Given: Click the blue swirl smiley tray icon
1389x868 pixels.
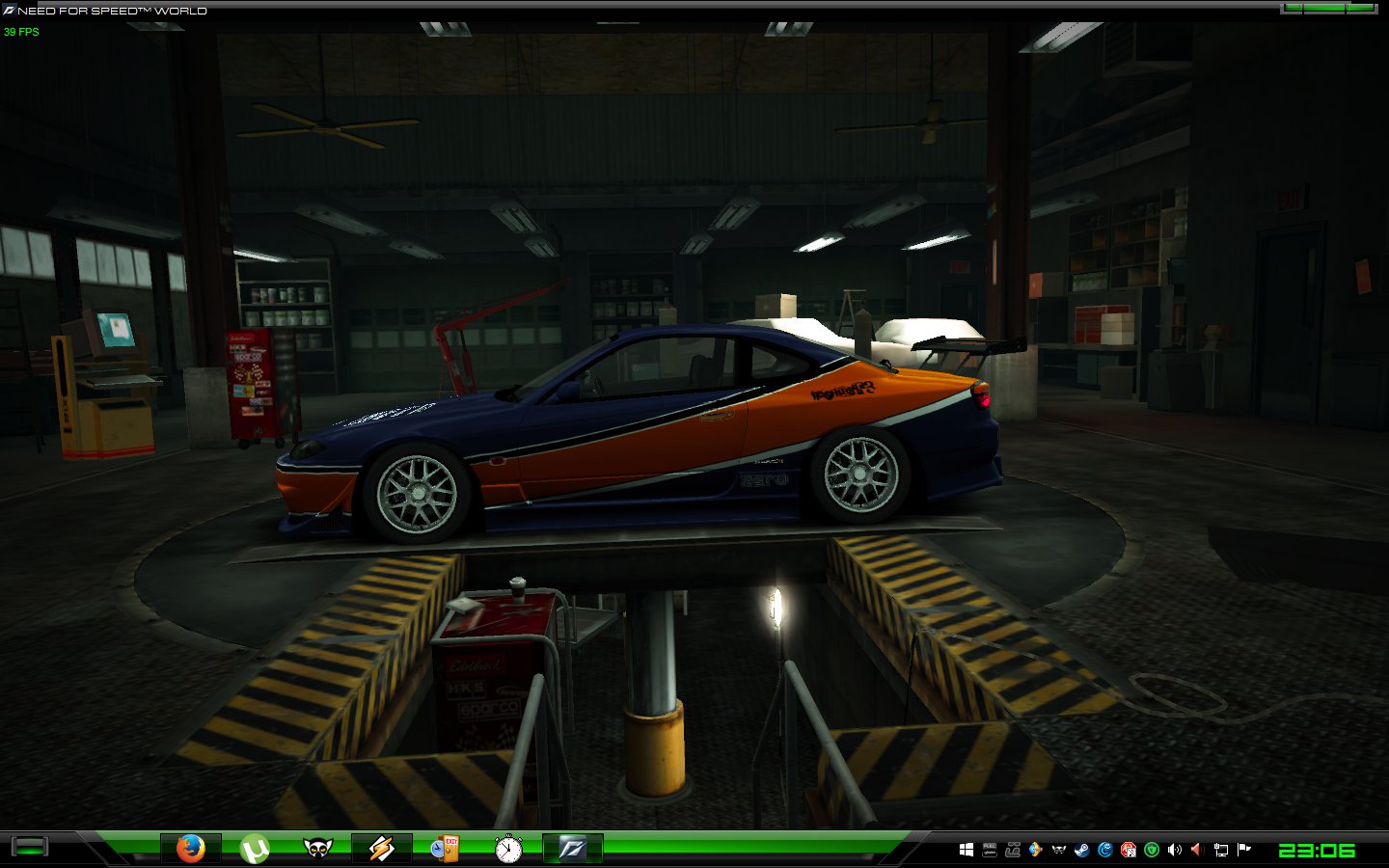Looking at the screenshot, I should [1105, 850].
